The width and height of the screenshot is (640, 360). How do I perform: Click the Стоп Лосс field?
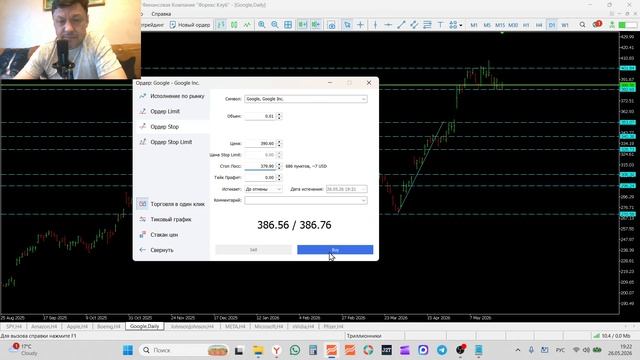coord(260,166)
